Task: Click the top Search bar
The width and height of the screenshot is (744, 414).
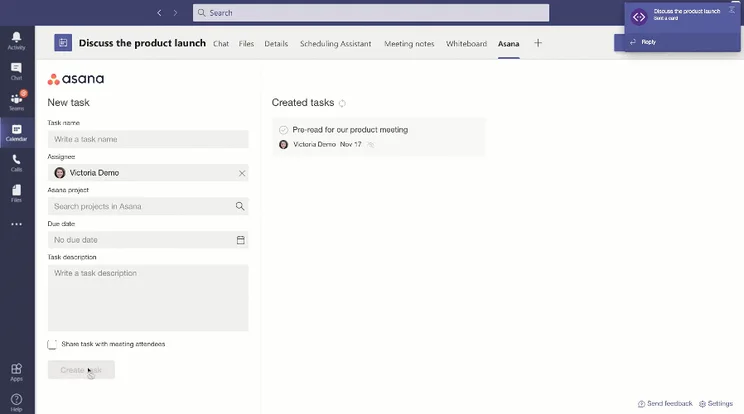Action: pyautogui.click(x=371, y=13)
